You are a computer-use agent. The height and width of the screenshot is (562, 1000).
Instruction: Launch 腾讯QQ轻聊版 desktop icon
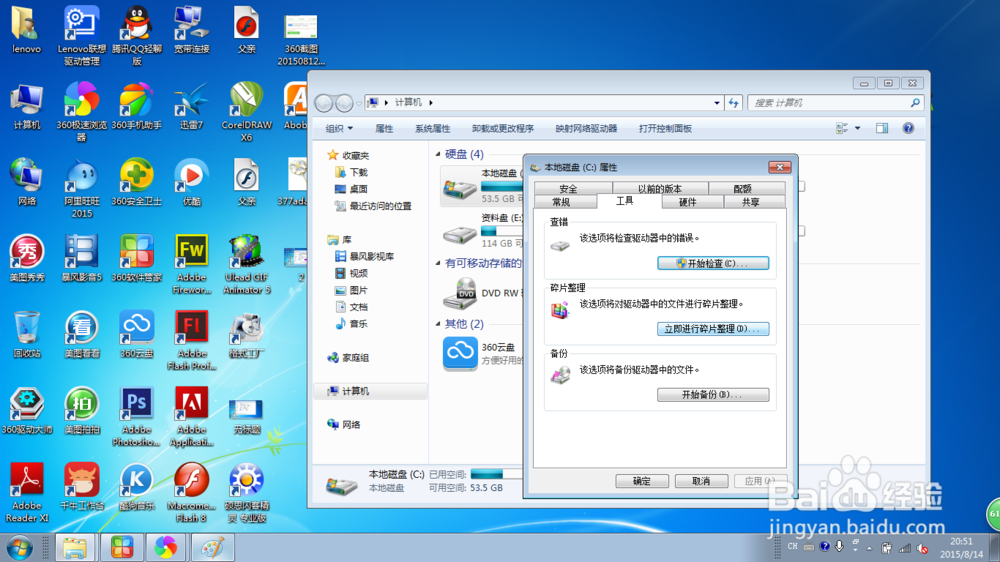click(x=136, y=36)
